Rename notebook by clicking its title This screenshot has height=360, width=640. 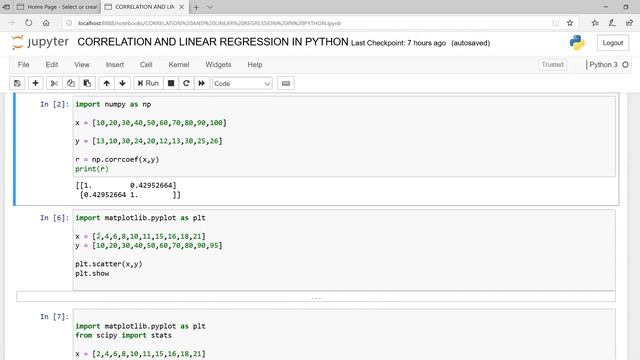click(x=213, y=42)
